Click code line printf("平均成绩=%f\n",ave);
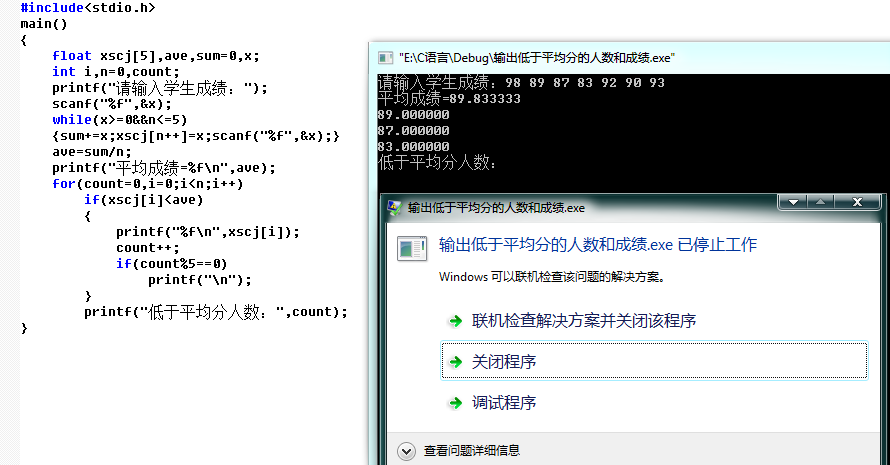The image size is (890, 465). tap(163, 167)
